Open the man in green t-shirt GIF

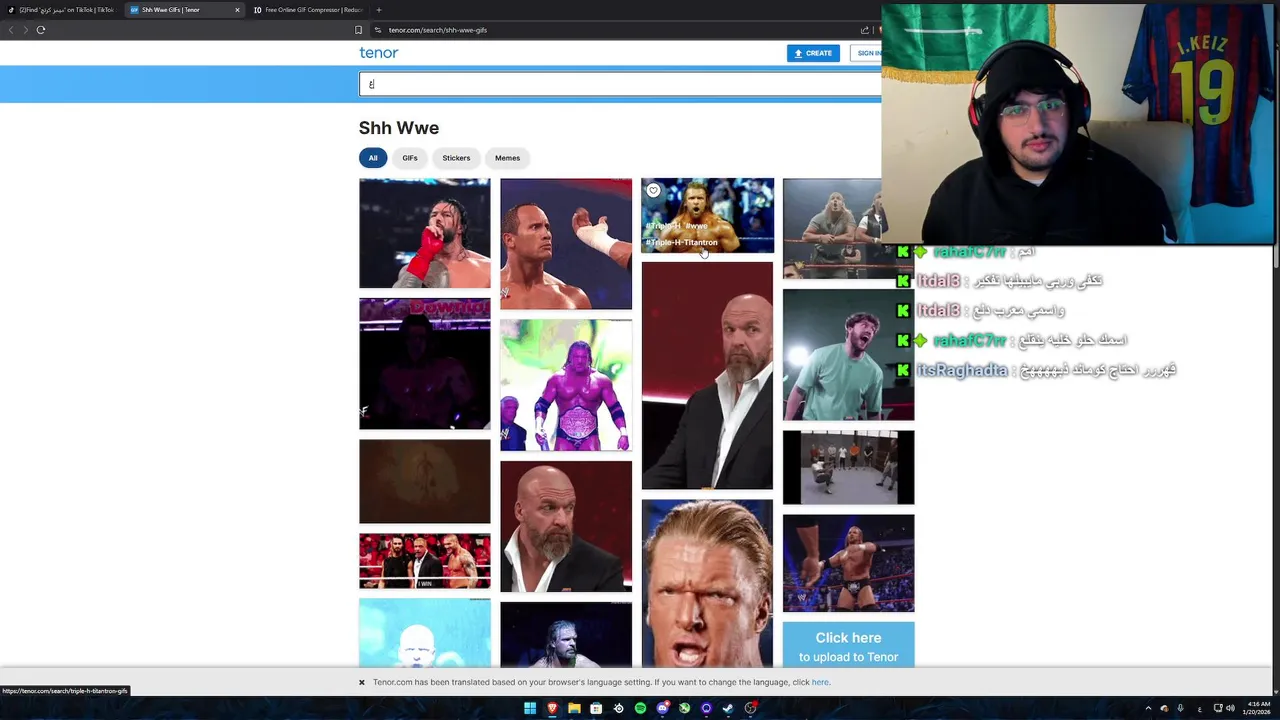pos(848,355)
